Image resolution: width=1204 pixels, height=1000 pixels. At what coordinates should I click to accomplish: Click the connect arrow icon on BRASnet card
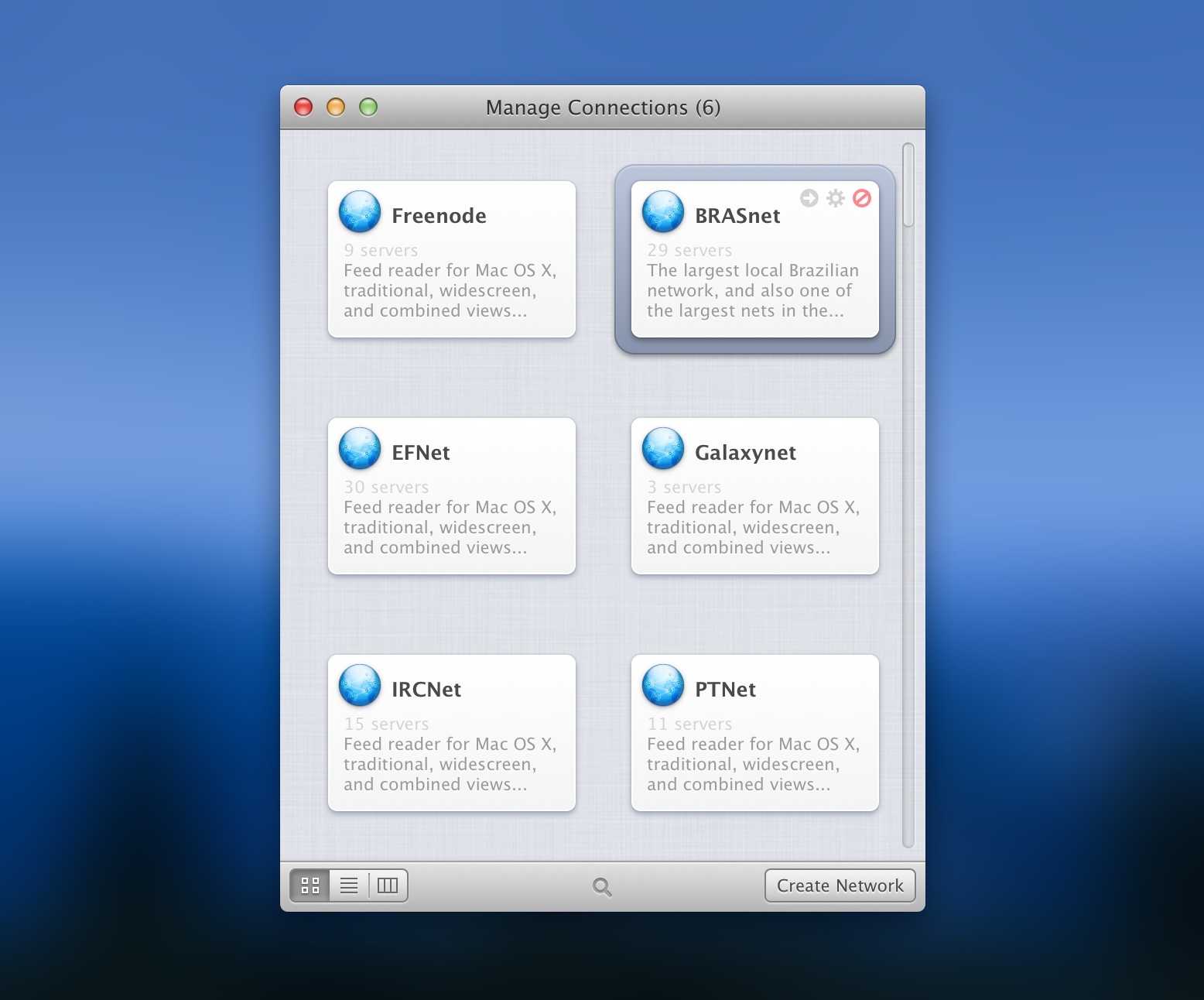[x=809, y=198]
